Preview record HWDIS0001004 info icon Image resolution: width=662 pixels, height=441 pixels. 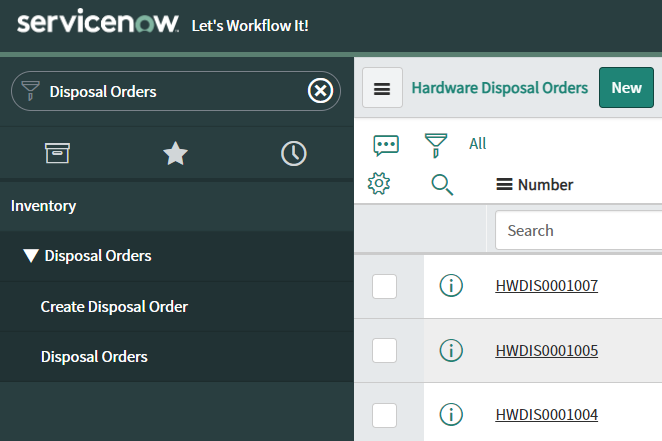pos(451,414)
